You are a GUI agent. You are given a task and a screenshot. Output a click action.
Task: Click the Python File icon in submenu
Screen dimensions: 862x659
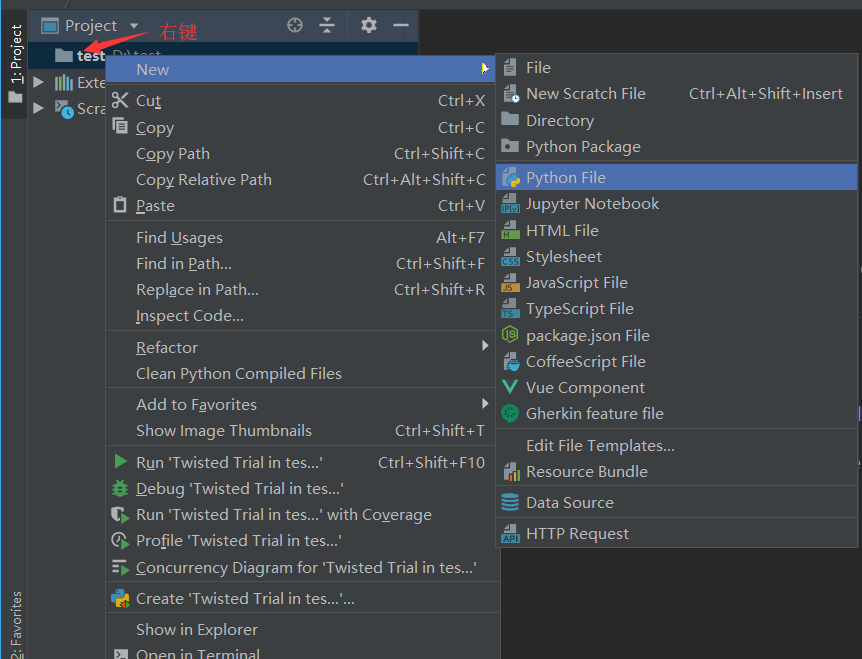tap(511, 178)
